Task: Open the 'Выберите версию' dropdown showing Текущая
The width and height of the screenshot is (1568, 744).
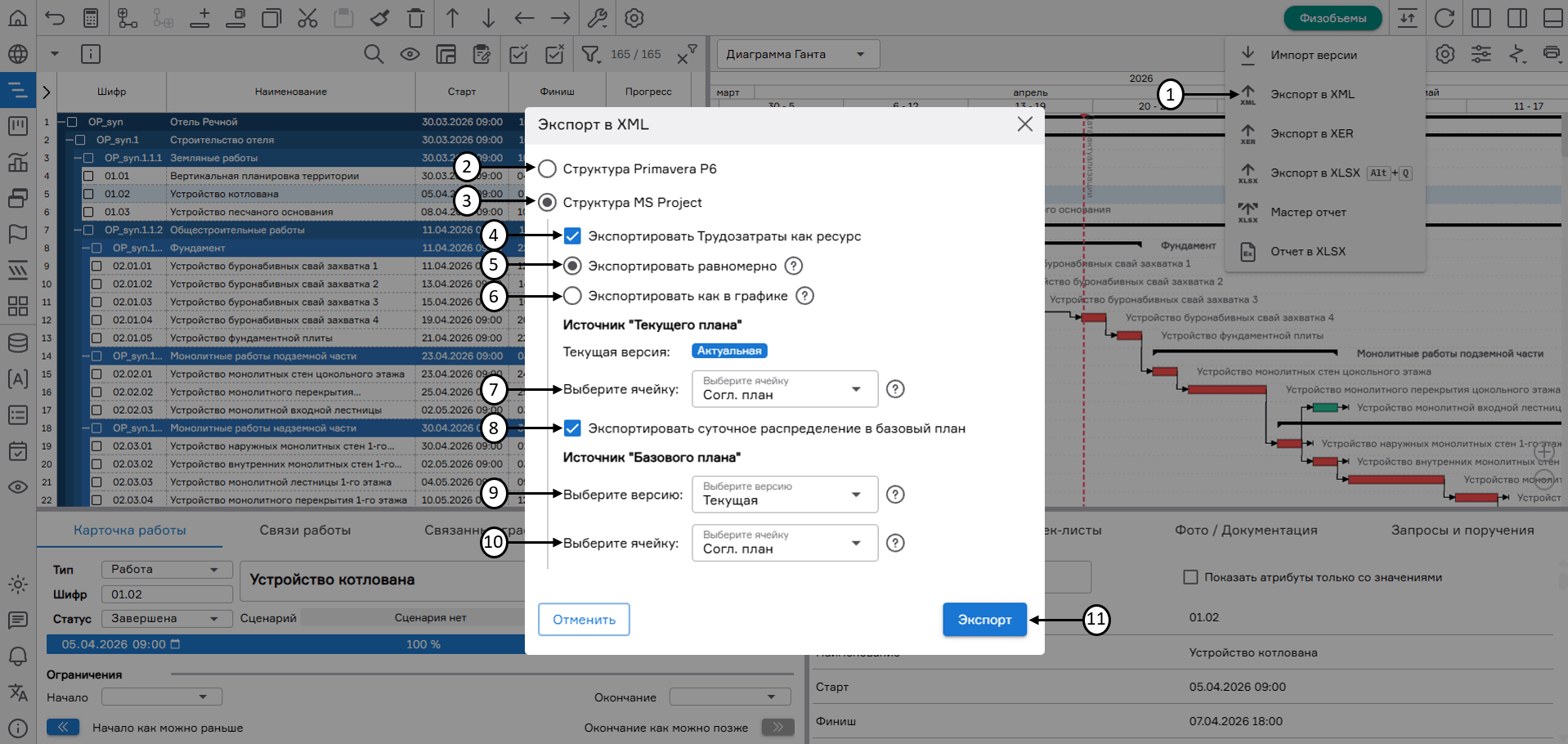Action: tap(785, 495)
